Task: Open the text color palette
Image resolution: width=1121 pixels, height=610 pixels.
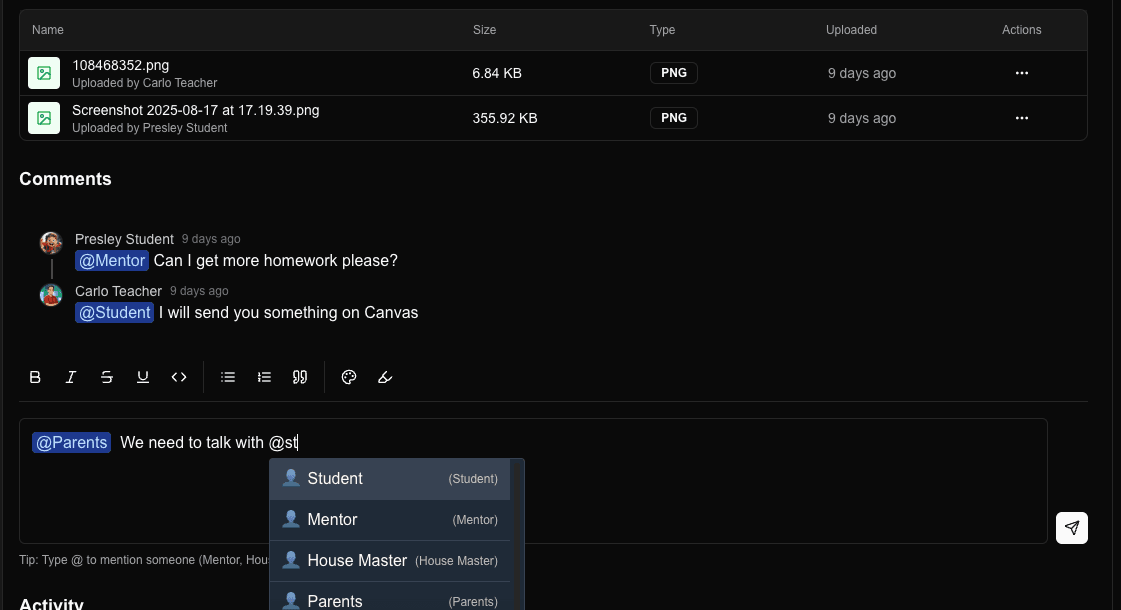Action: click(349, 377)
